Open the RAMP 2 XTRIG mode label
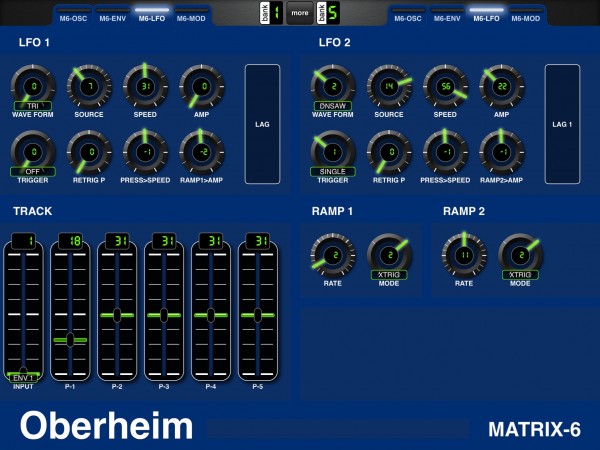600x450 pixels. [520, 275]
